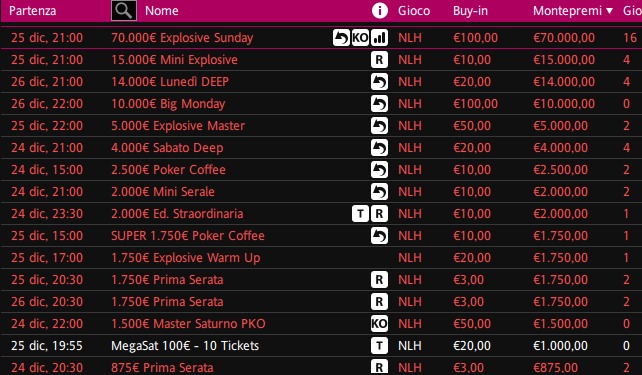
Task: Click the re-entry icon for 2.000€ Mini Serale
Action: point(380,192)
